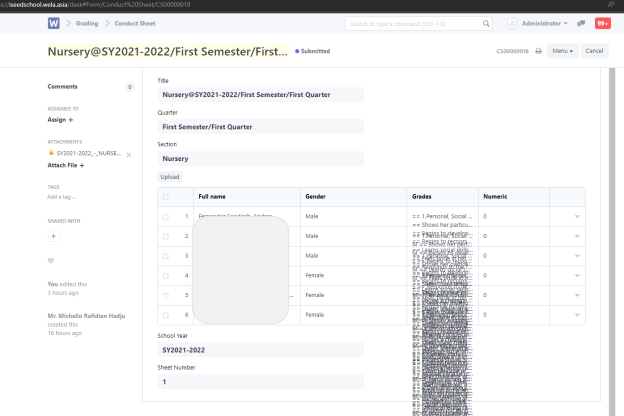Click the W home logo icon

pos(53,23)
